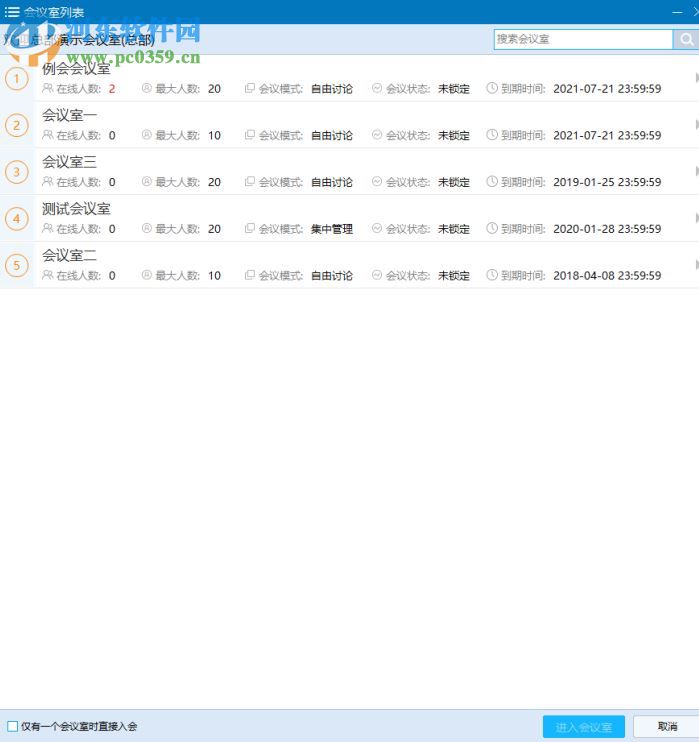
Task: Click the 取消 button
Action: (x=667, y=727)
